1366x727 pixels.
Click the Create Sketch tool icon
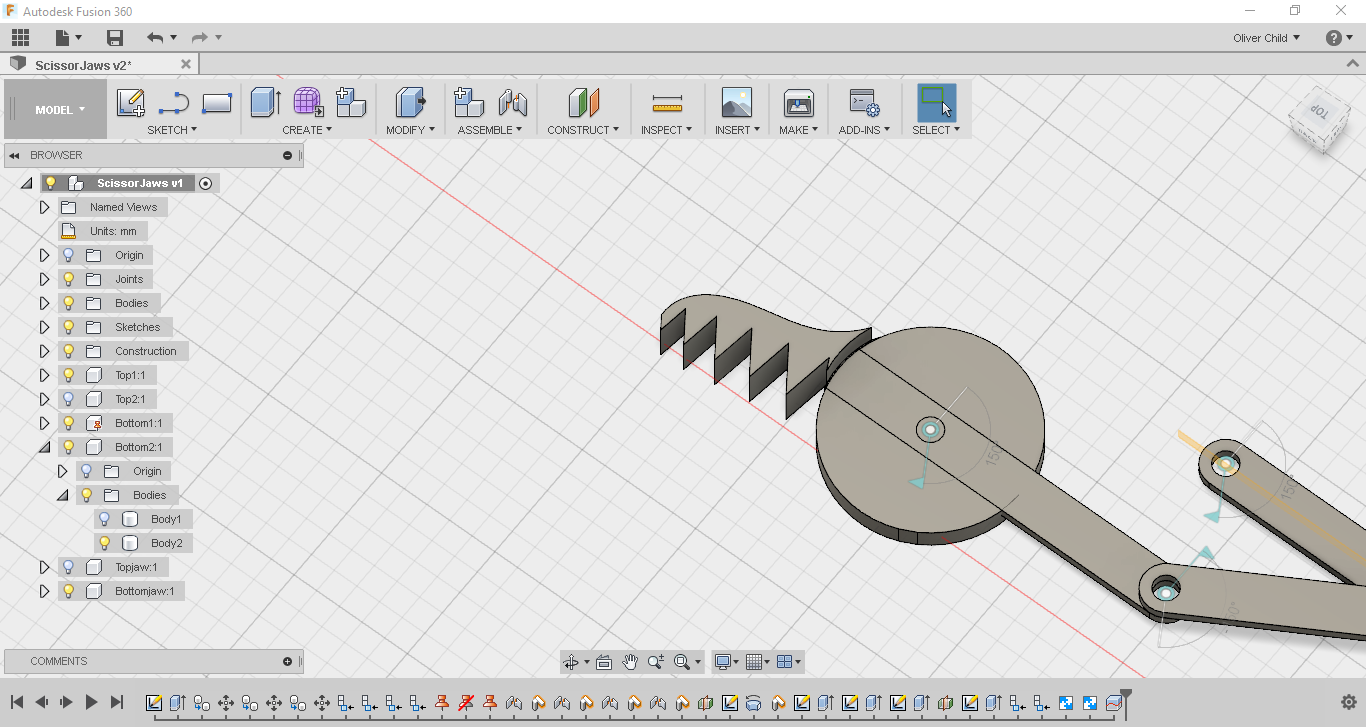[130, 103]
